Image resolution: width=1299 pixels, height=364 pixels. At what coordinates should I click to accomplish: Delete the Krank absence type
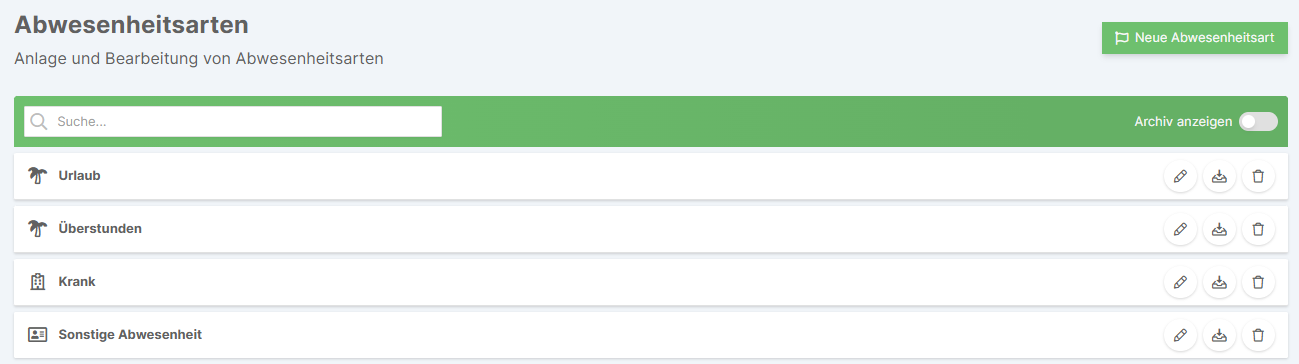coord(1258,282)
